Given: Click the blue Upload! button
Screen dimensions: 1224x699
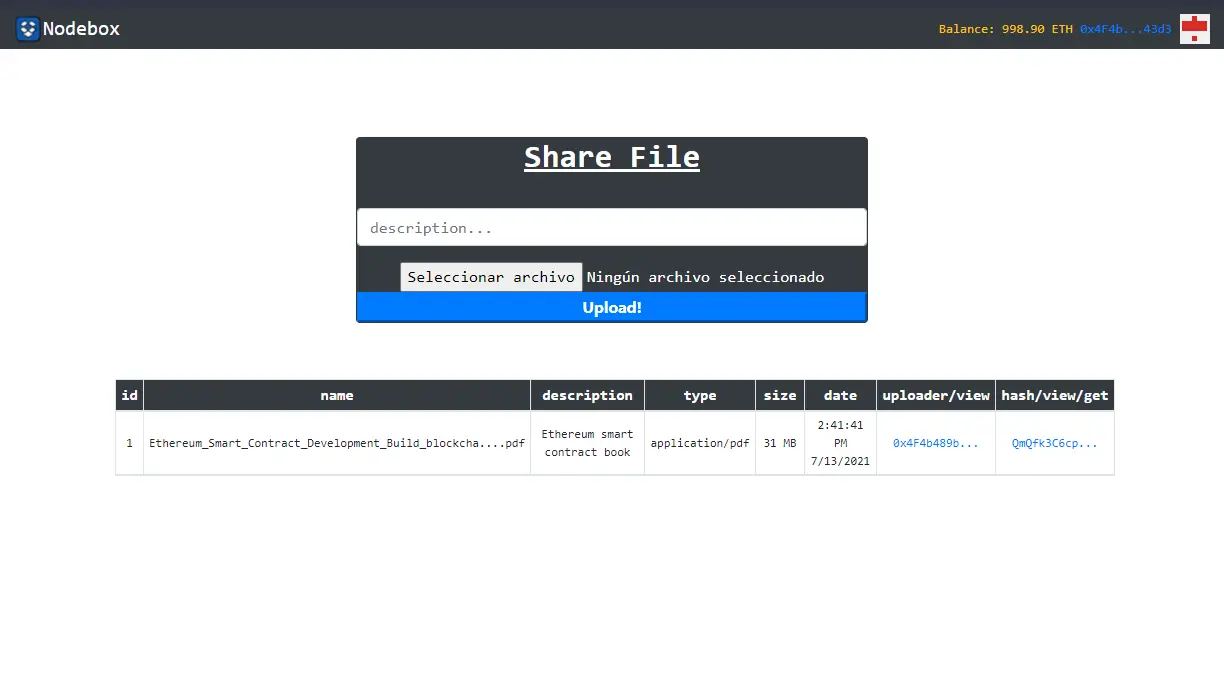Looking at the screenshot, I should pos(611,307).
